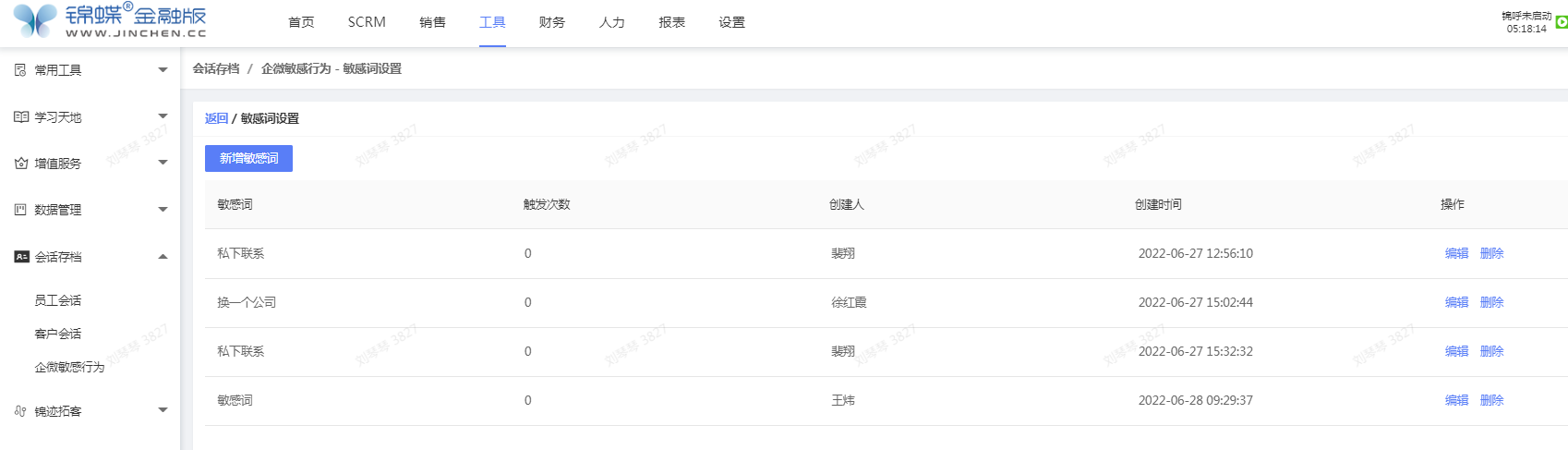Switch to the 报表 menu tab
1568x450 pixels.
(x=671, y=22)
